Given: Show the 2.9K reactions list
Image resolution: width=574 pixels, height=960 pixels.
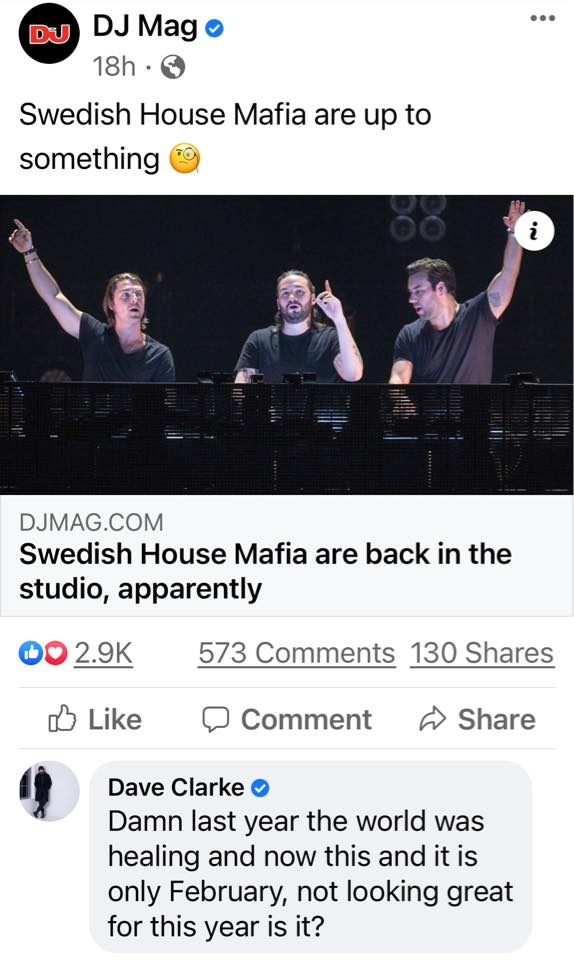Looking at the screenshot, I should (103, 653).
